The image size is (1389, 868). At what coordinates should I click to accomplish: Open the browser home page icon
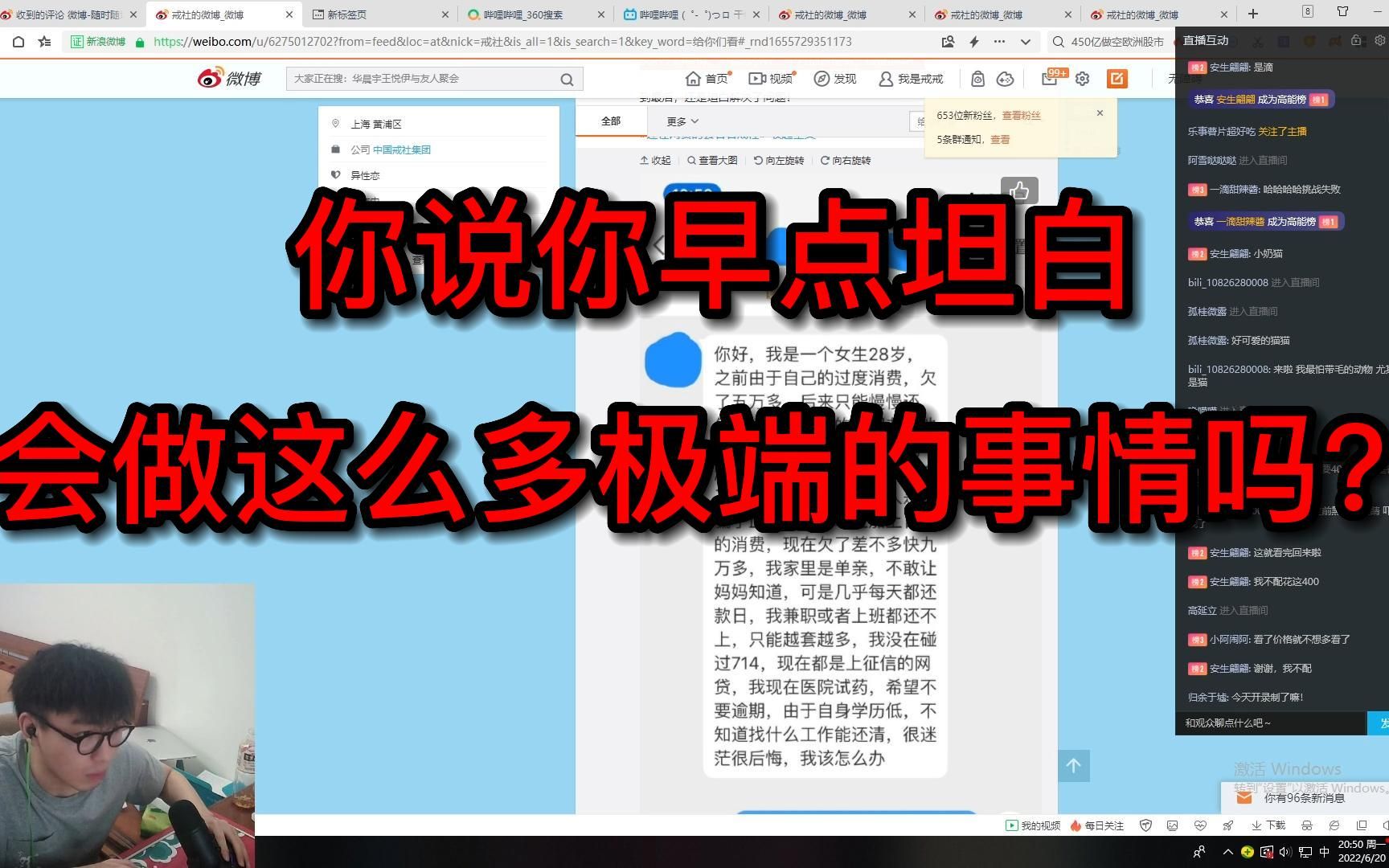coord(18,42)
